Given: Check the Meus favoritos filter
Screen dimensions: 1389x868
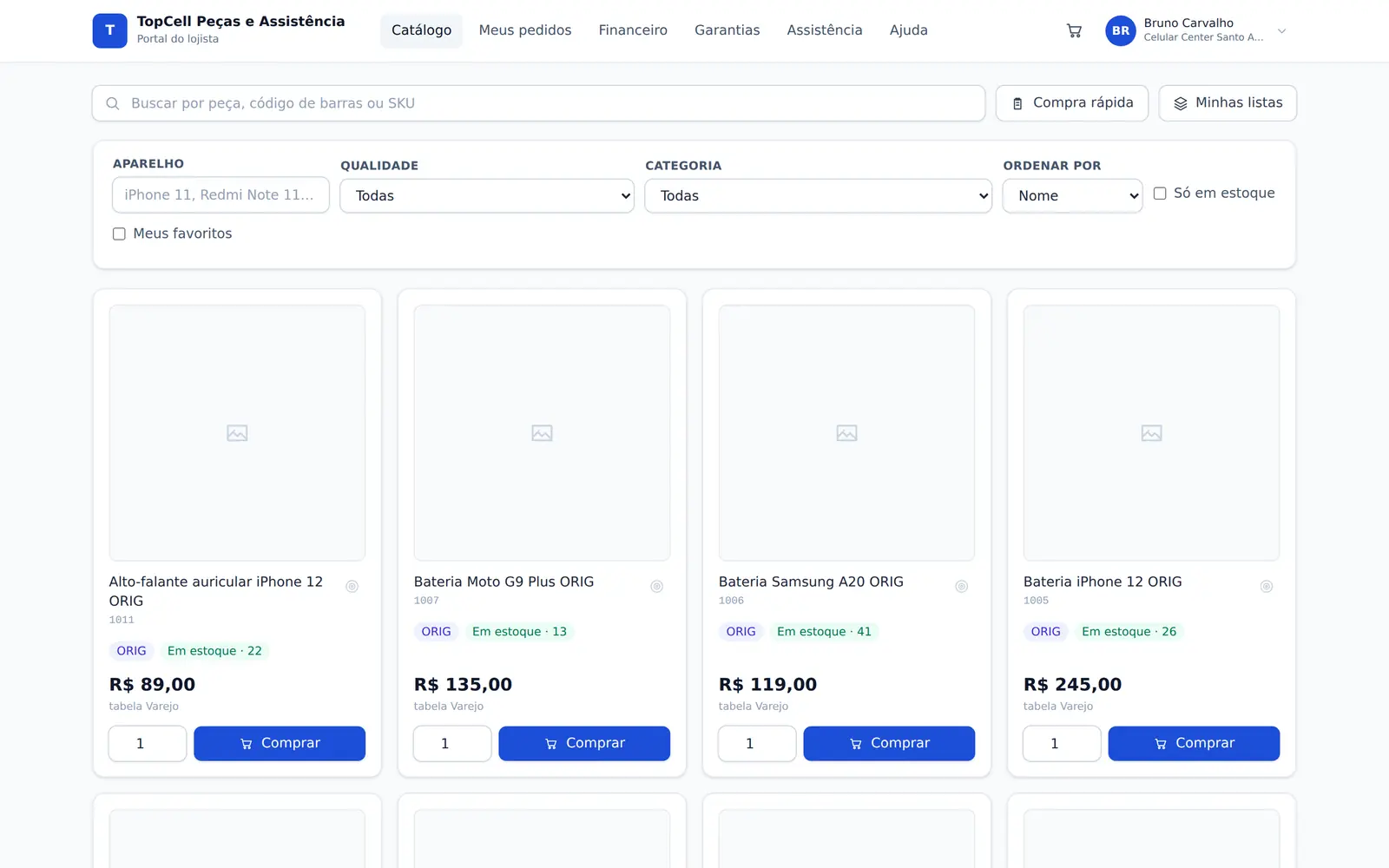Looking at the screenshot, I should pyautogui.click(x=119, y=233).
